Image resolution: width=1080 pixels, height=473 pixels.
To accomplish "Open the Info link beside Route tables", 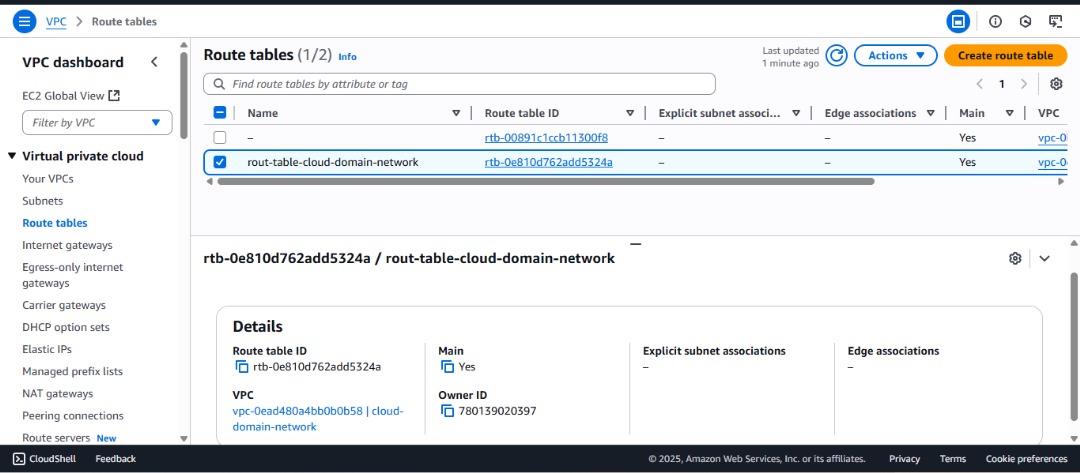I will (x=347, y=56).
